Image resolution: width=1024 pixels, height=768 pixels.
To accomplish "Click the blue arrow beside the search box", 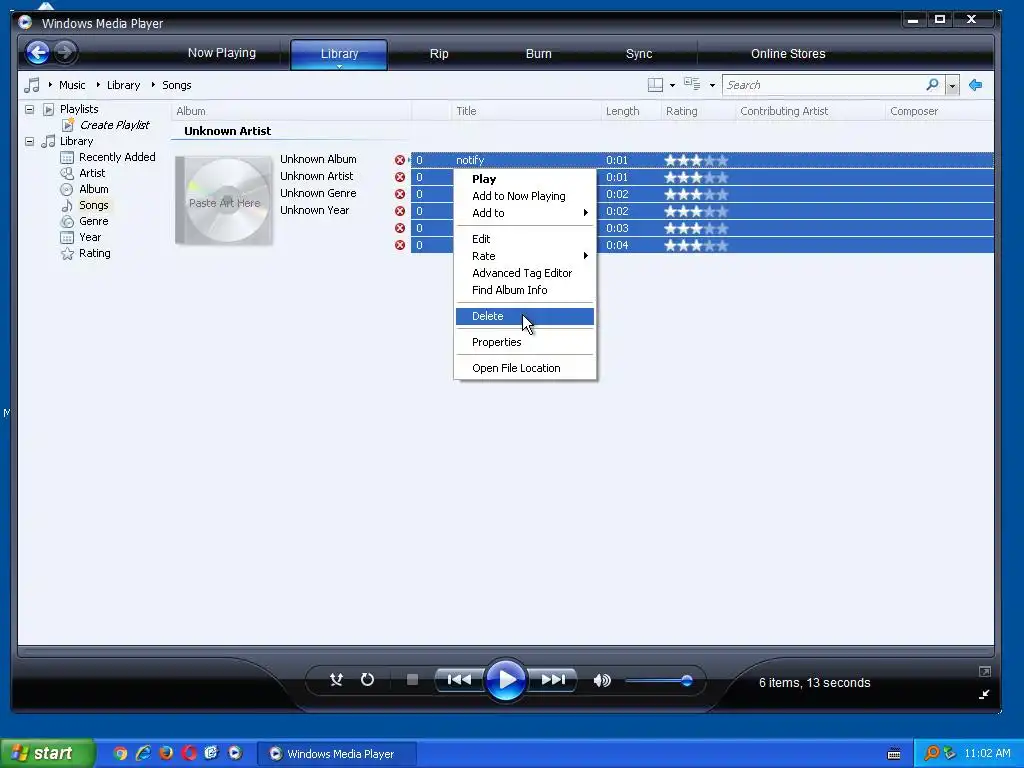I will point(976,85).
